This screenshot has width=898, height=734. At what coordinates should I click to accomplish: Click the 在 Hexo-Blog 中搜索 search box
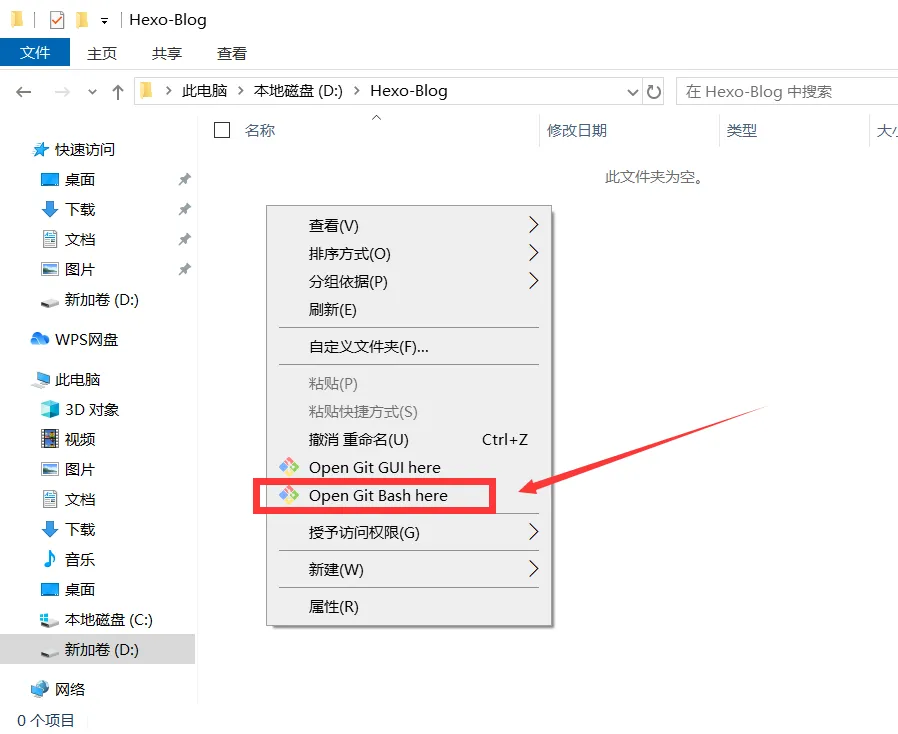click(x=790, y=91)
